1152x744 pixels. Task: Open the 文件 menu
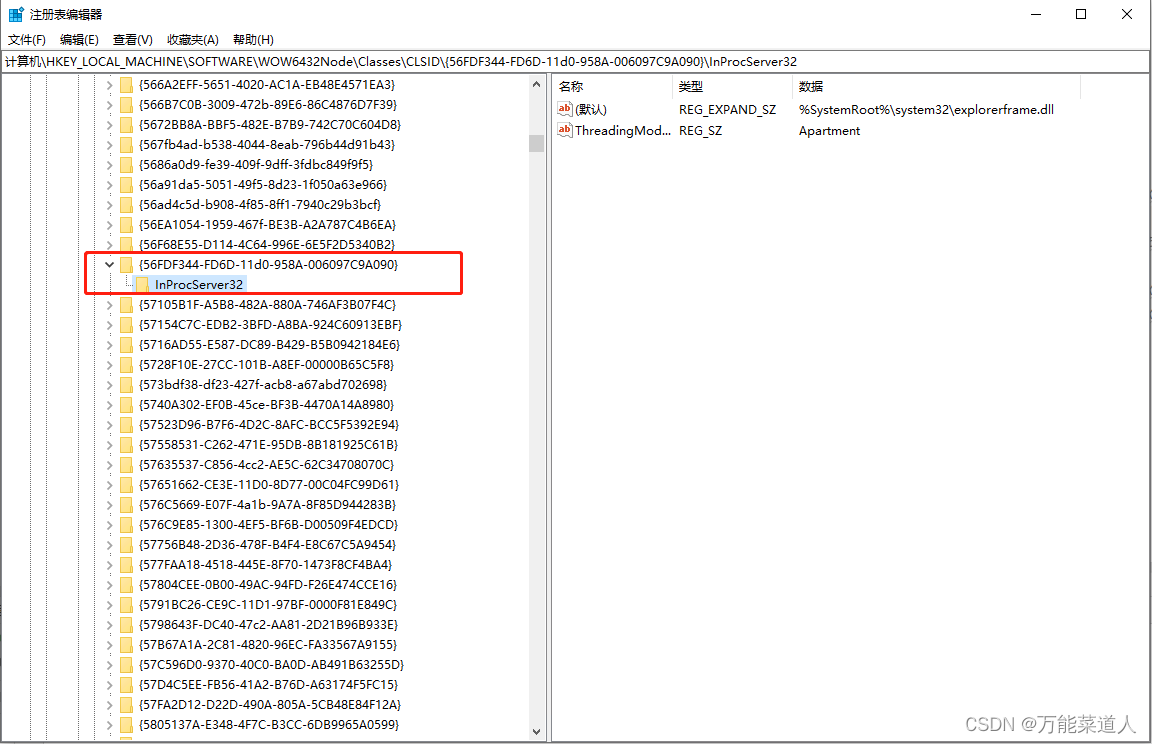point(25,39)
